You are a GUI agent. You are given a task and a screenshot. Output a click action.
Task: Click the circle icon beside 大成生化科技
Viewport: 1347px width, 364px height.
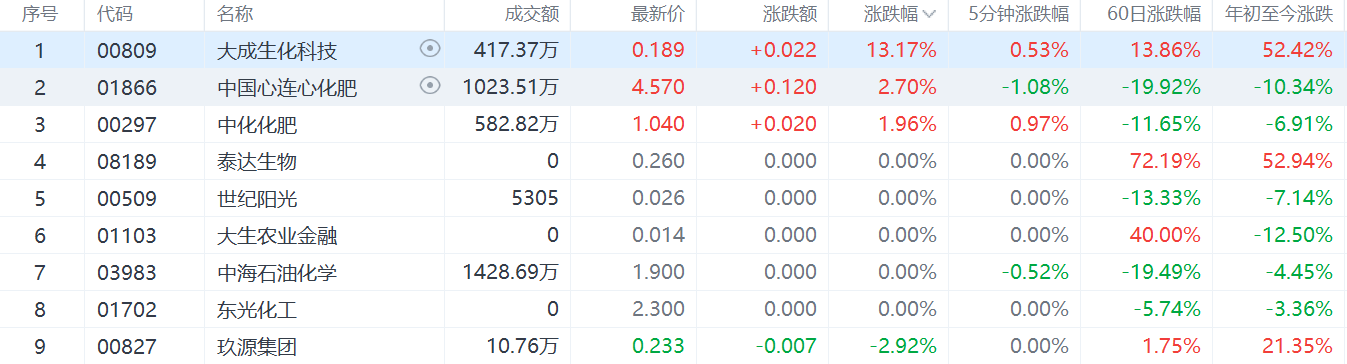point(430,49)
